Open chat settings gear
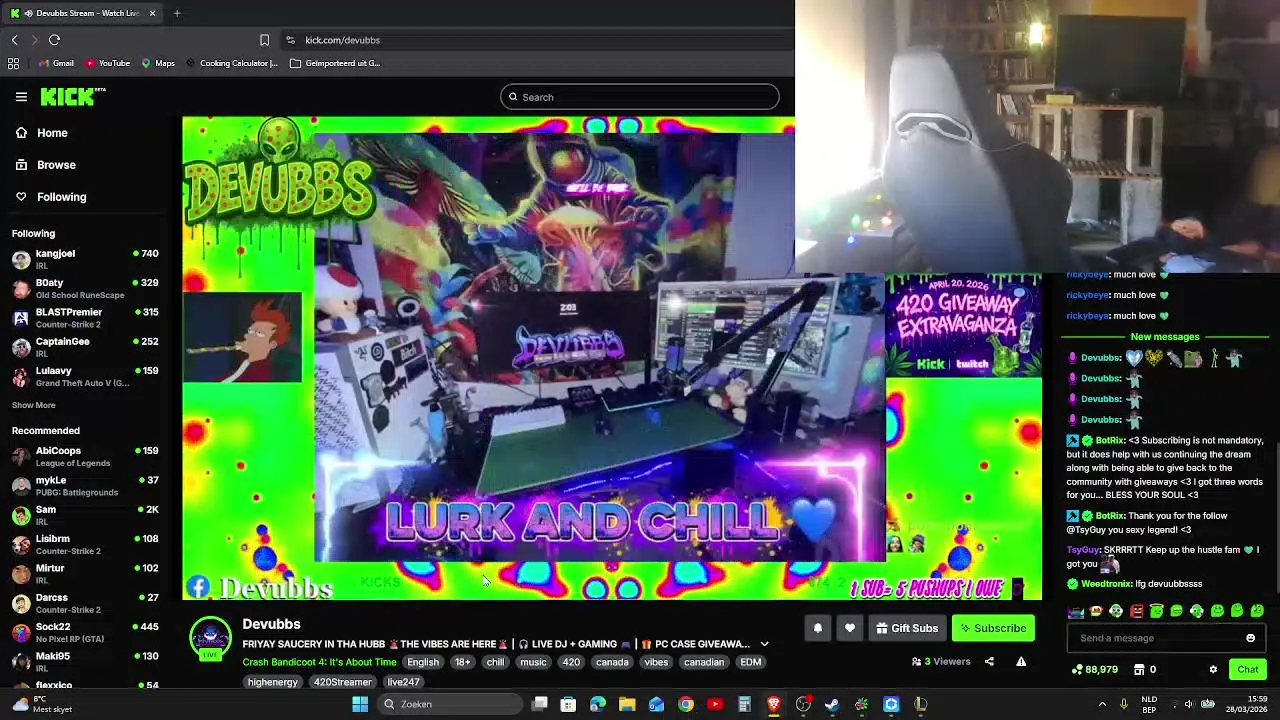The image size is (1280, 720). 1213,669
